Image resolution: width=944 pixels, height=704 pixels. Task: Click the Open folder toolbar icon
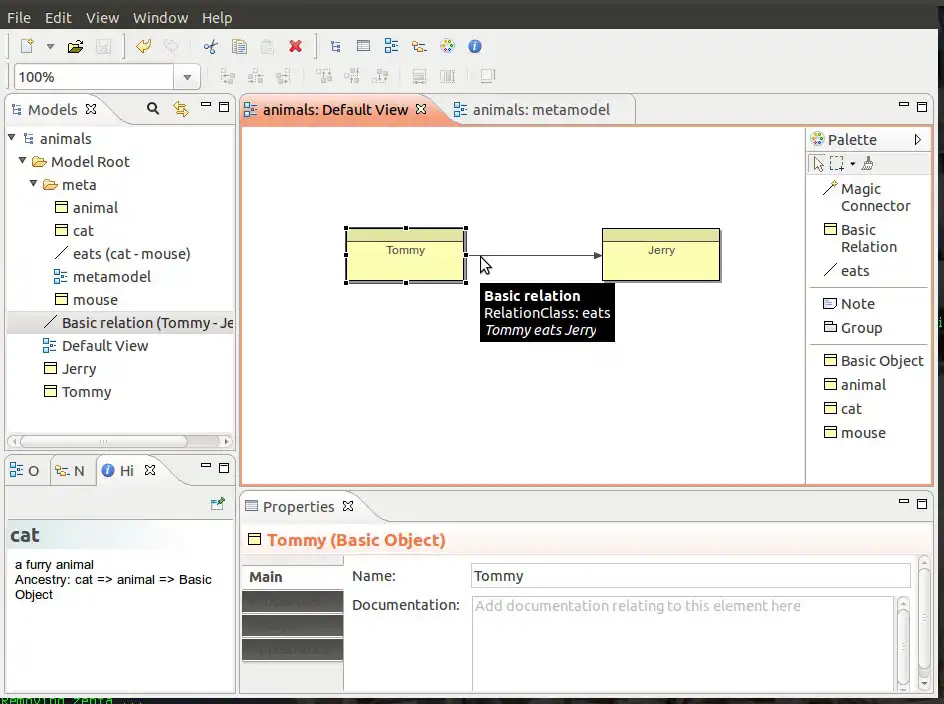[x=75, y=46]
